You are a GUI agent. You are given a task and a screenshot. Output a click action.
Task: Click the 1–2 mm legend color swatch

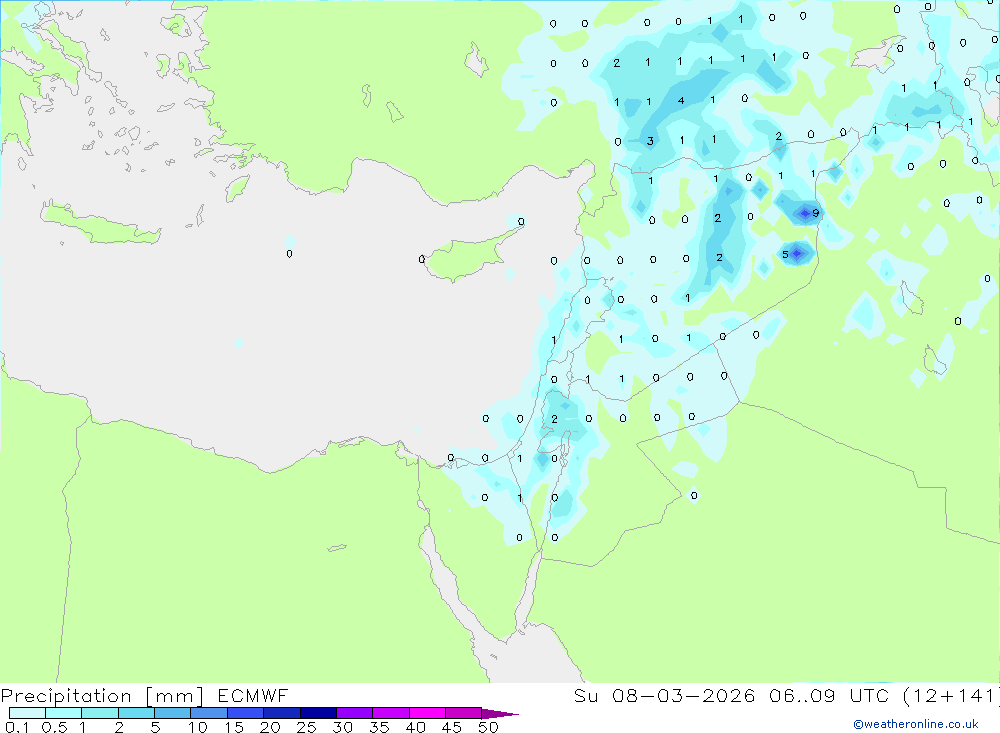(x=99, y=713)
